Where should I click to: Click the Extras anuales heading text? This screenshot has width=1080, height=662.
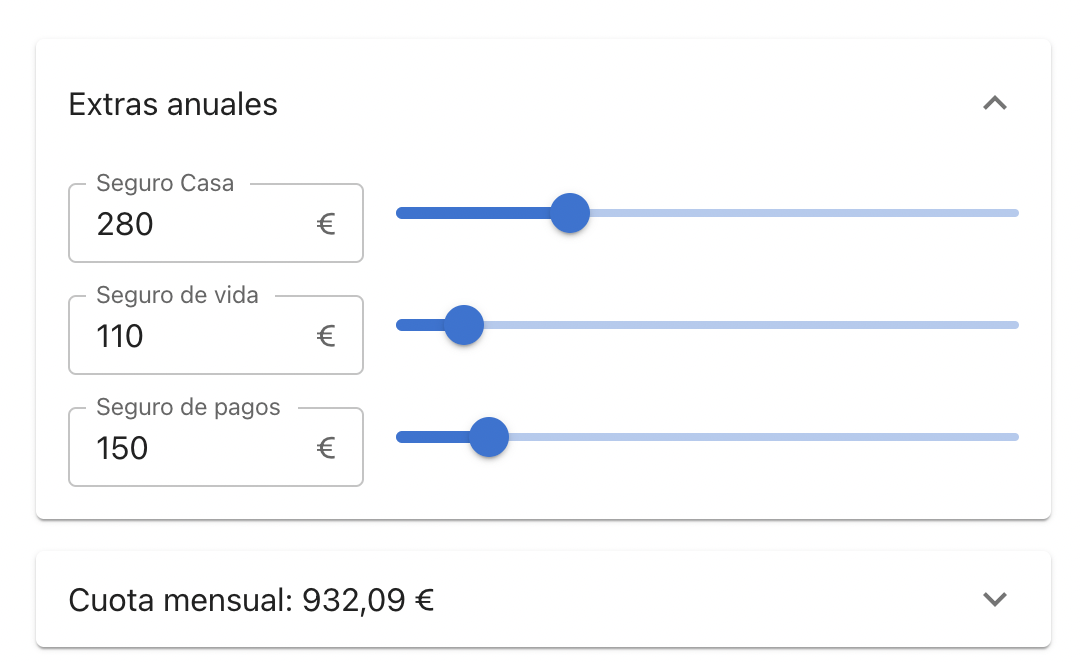(173, 103)
